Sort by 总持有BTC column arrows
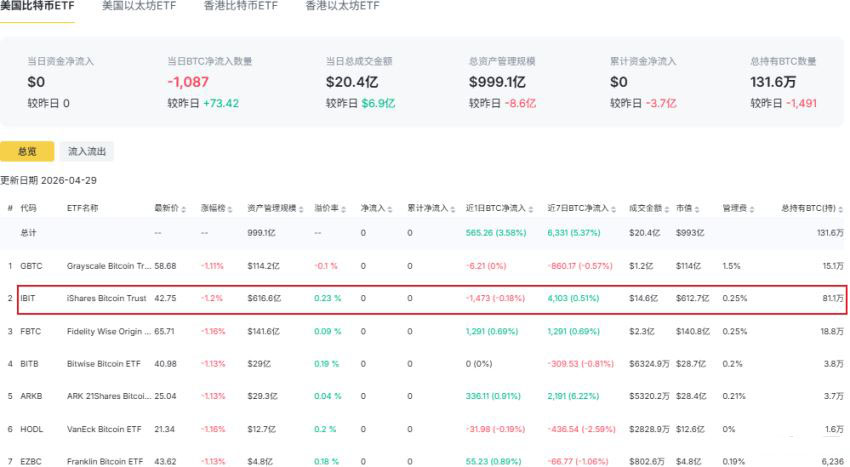Image resolution: width=850 pixels, height=467 pixels. (x=841, y=209)
